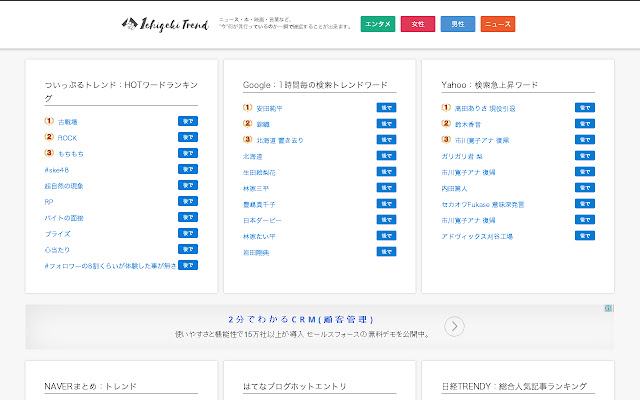Open the 生田絵梨花 Google trend link

point(259,173)
